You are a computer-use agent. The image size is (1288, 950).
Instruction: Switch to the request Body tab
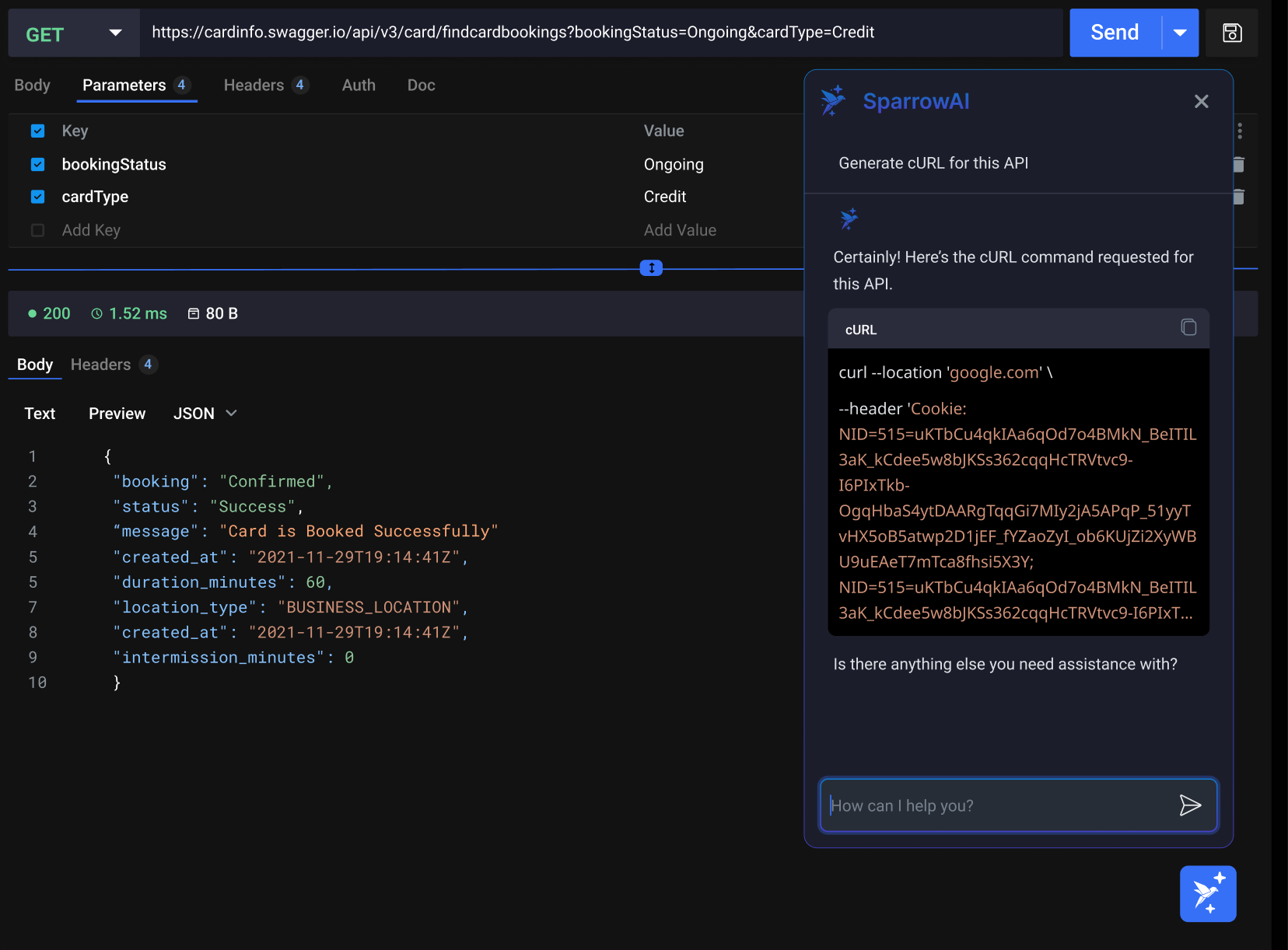(32, 86)
